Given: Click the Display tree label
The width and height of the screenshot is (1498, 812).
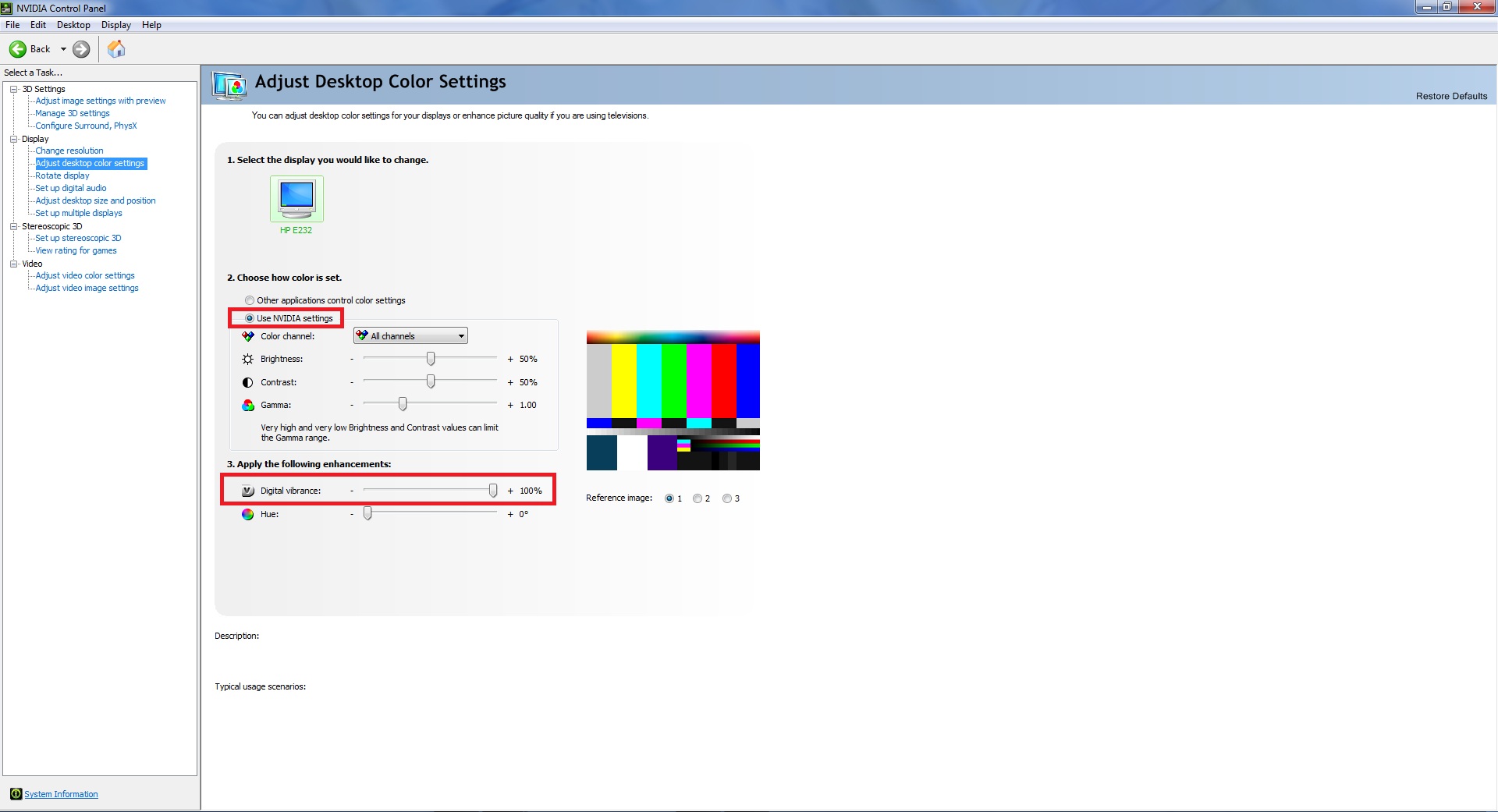Looking at the screenshot, I should (x=35, y=139).
